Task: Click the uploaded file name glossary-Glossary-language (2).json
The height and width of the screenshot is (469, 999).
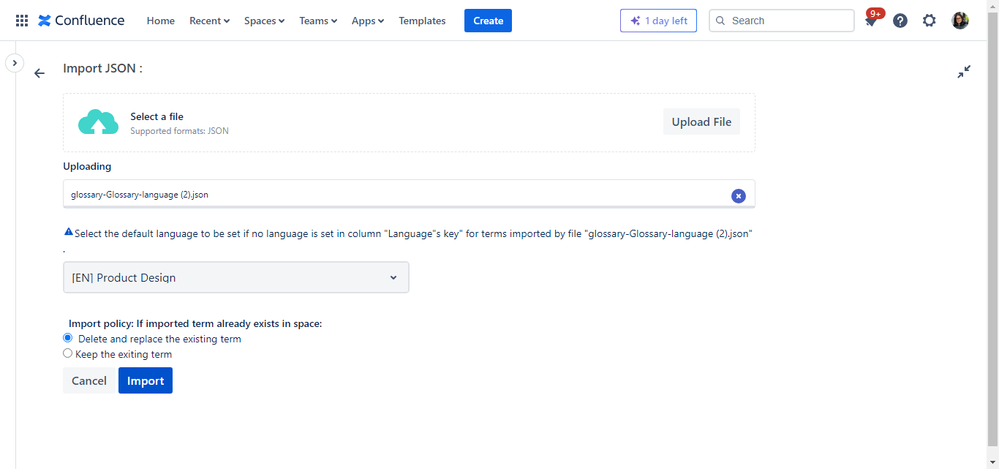Action: [x=140, y=195]
